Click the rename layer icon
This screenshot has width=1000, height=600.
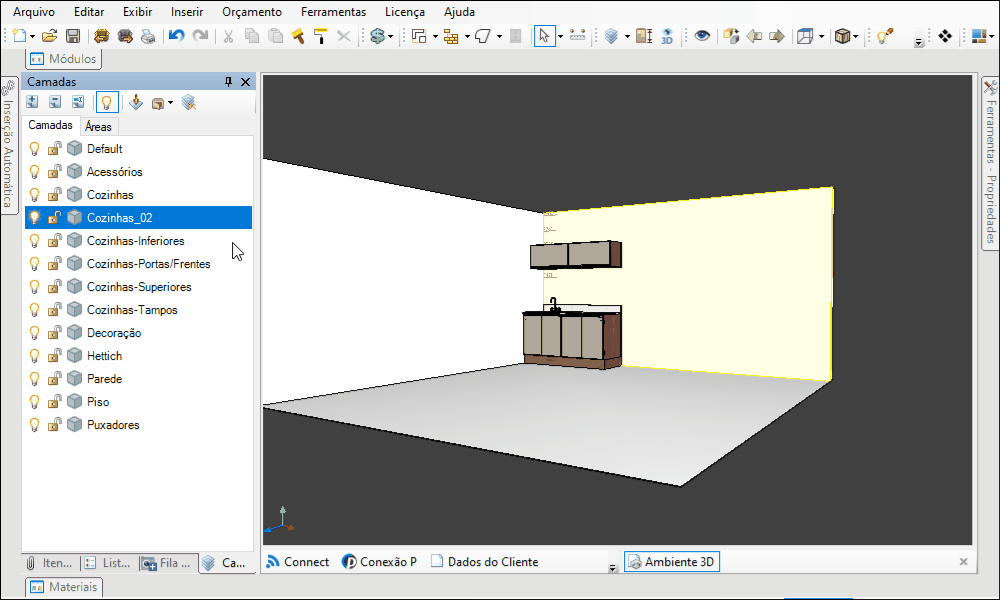78,102
